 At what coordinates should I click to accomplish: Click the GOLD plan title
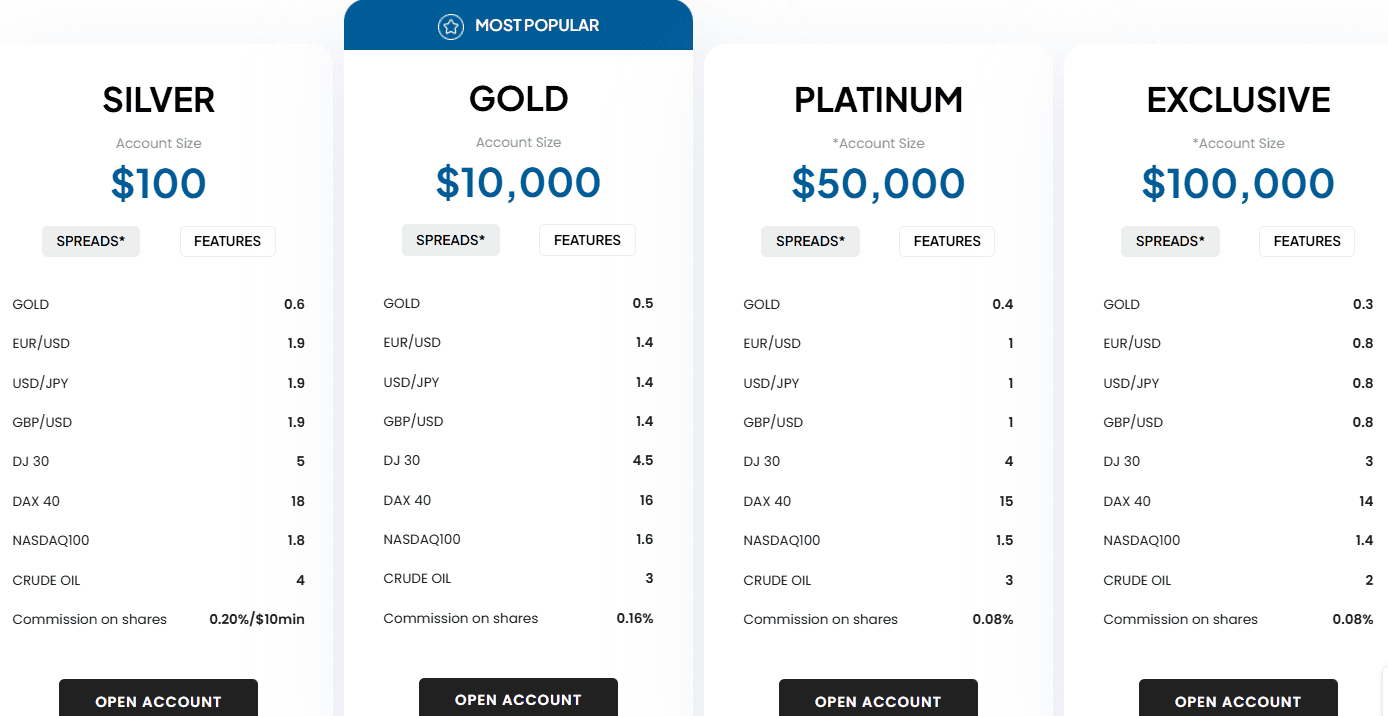pyautogui.click(x=518, y=99)
